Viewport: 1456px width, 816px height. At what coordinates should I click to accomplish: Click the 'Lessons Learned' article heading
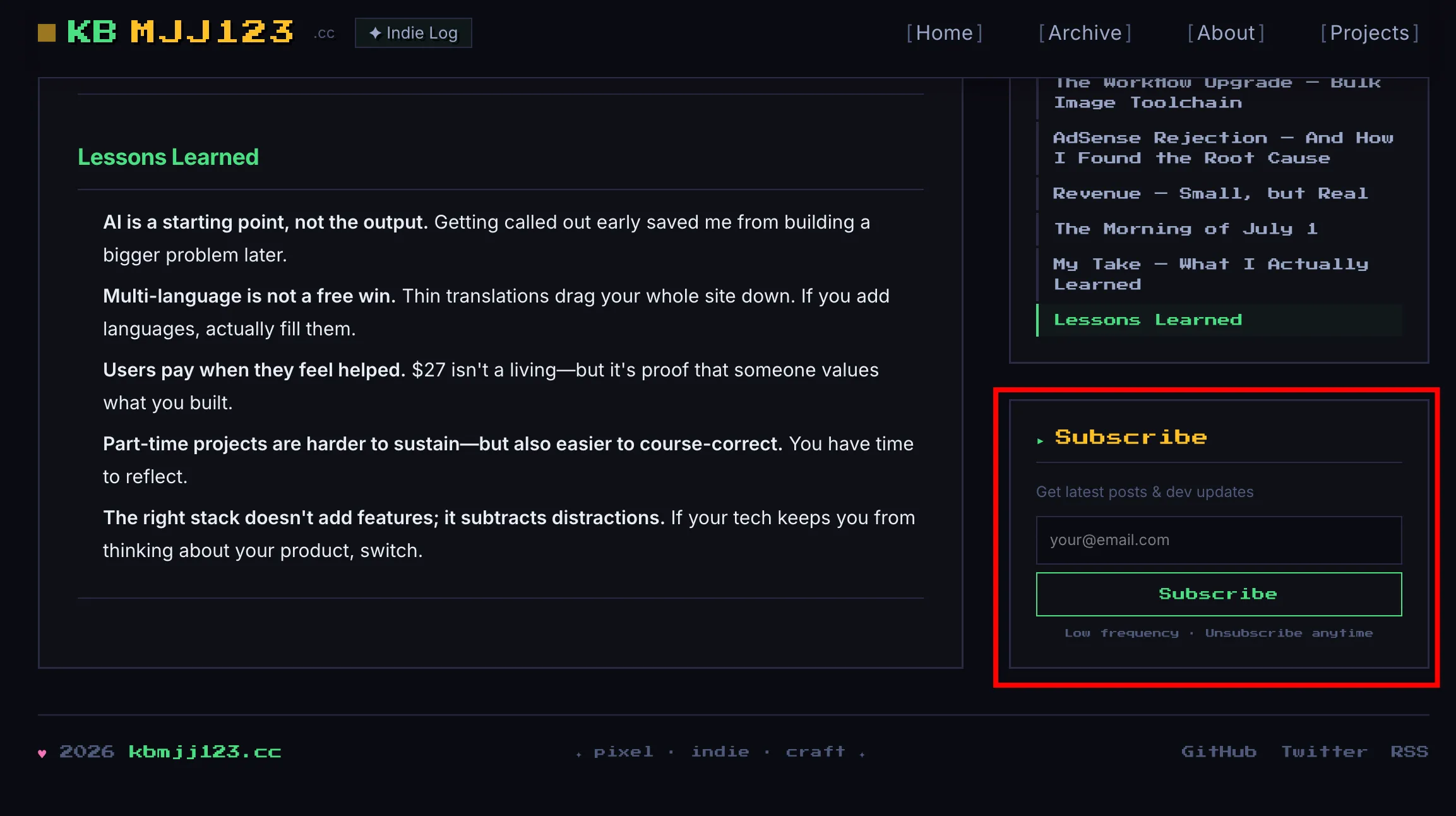(168, 157)
